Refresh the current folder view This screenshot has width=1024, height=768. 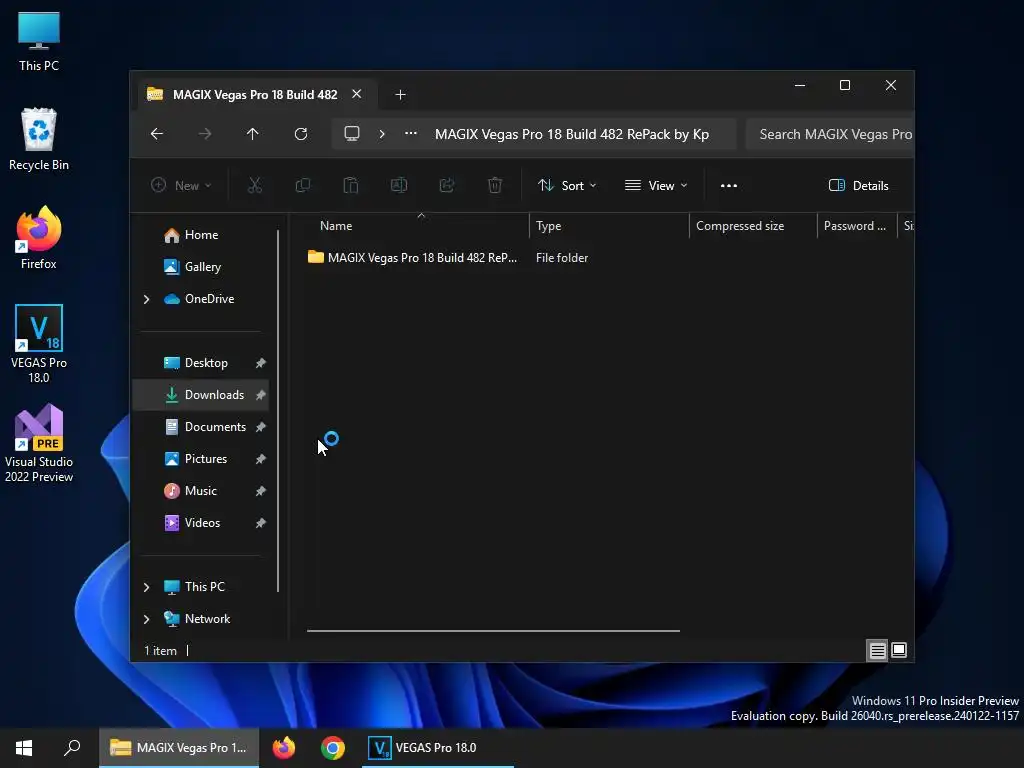(300, 134)
